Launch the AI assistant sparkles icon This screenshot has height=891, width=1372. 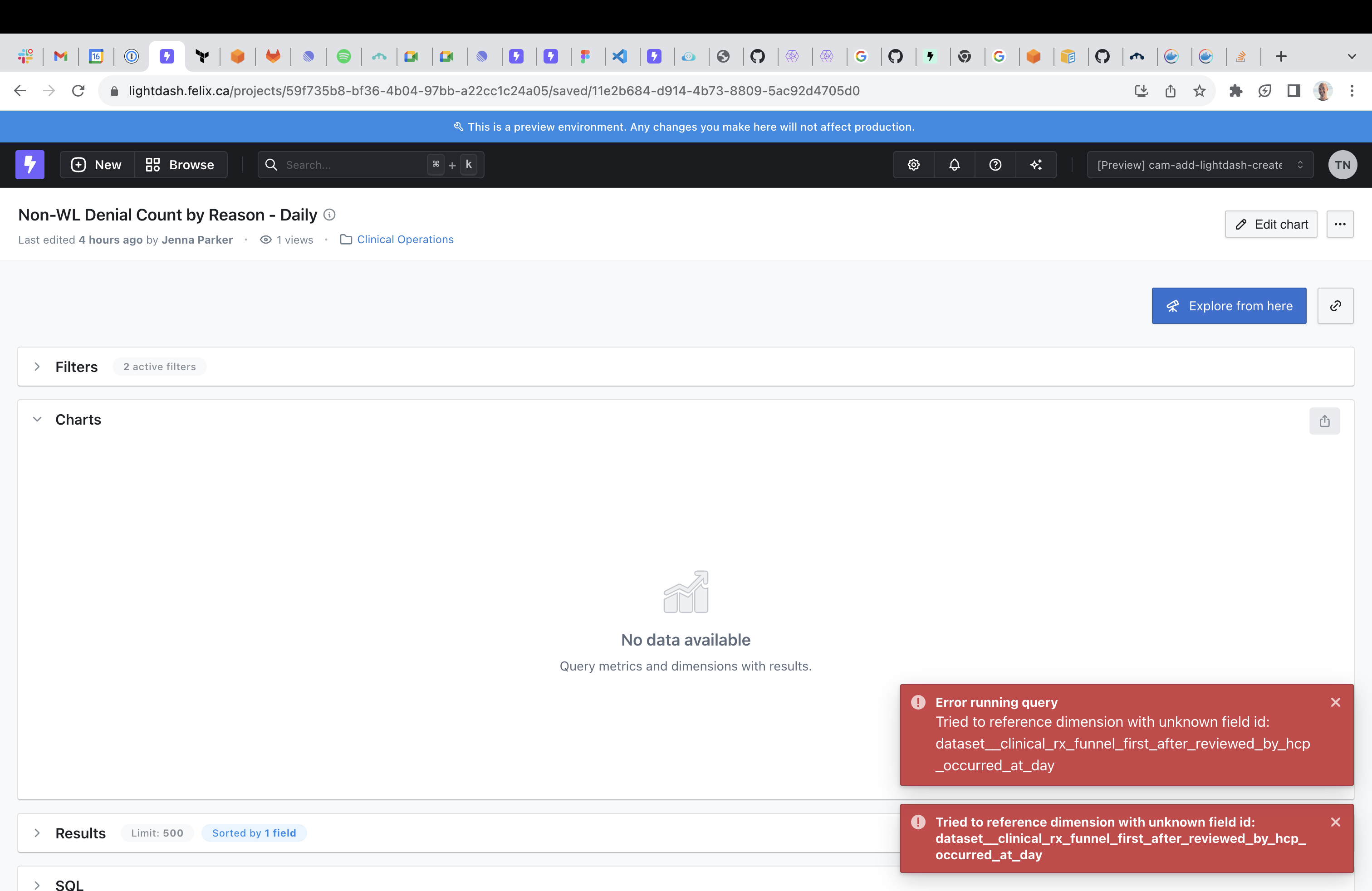1036,164
